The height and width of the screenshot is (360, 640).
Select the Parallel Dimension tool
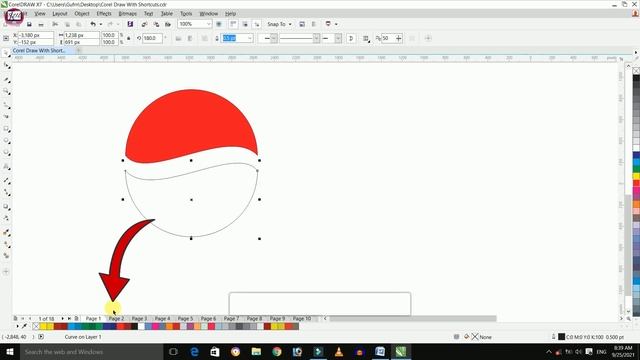click(x=6, y=180)
